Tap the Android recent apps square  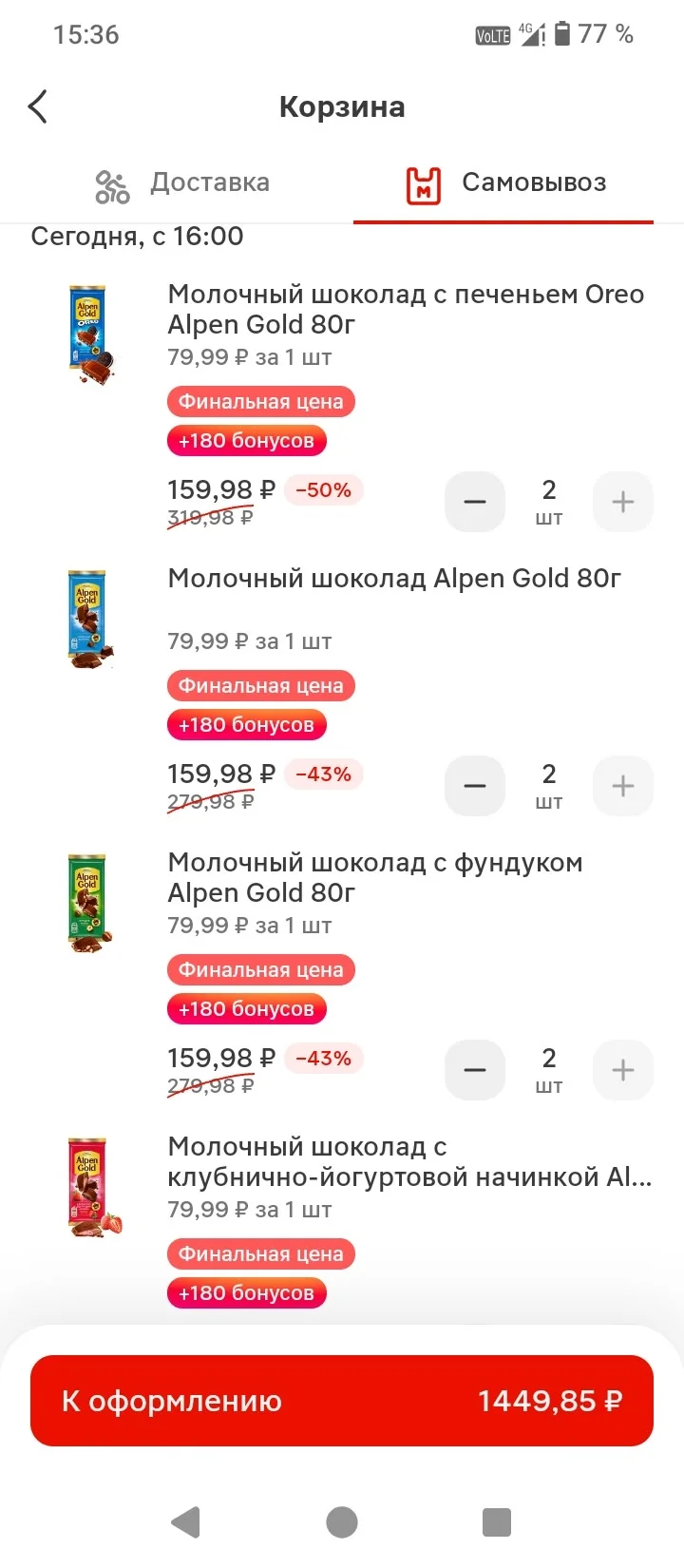tap(497, 1521)
